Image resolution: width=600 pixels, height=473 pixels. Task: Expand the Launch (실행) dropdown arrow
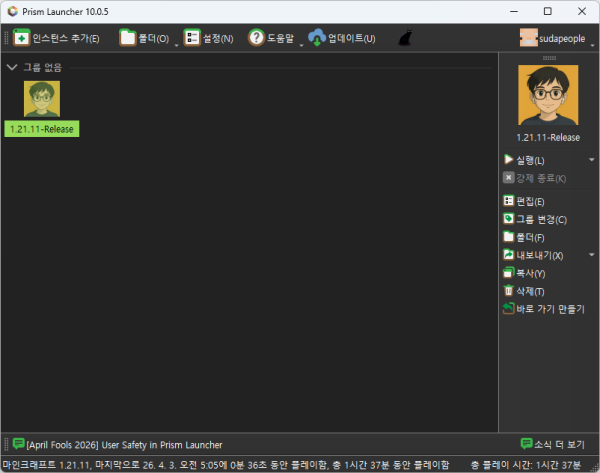[x=591, y=160]
